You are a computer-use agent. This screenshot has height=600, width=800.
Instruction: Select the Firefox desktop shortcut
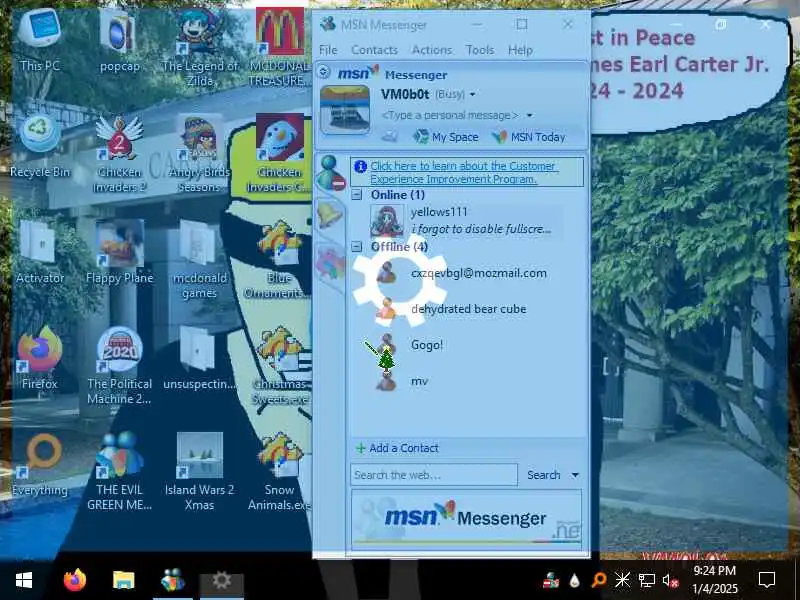pos(40,358)
